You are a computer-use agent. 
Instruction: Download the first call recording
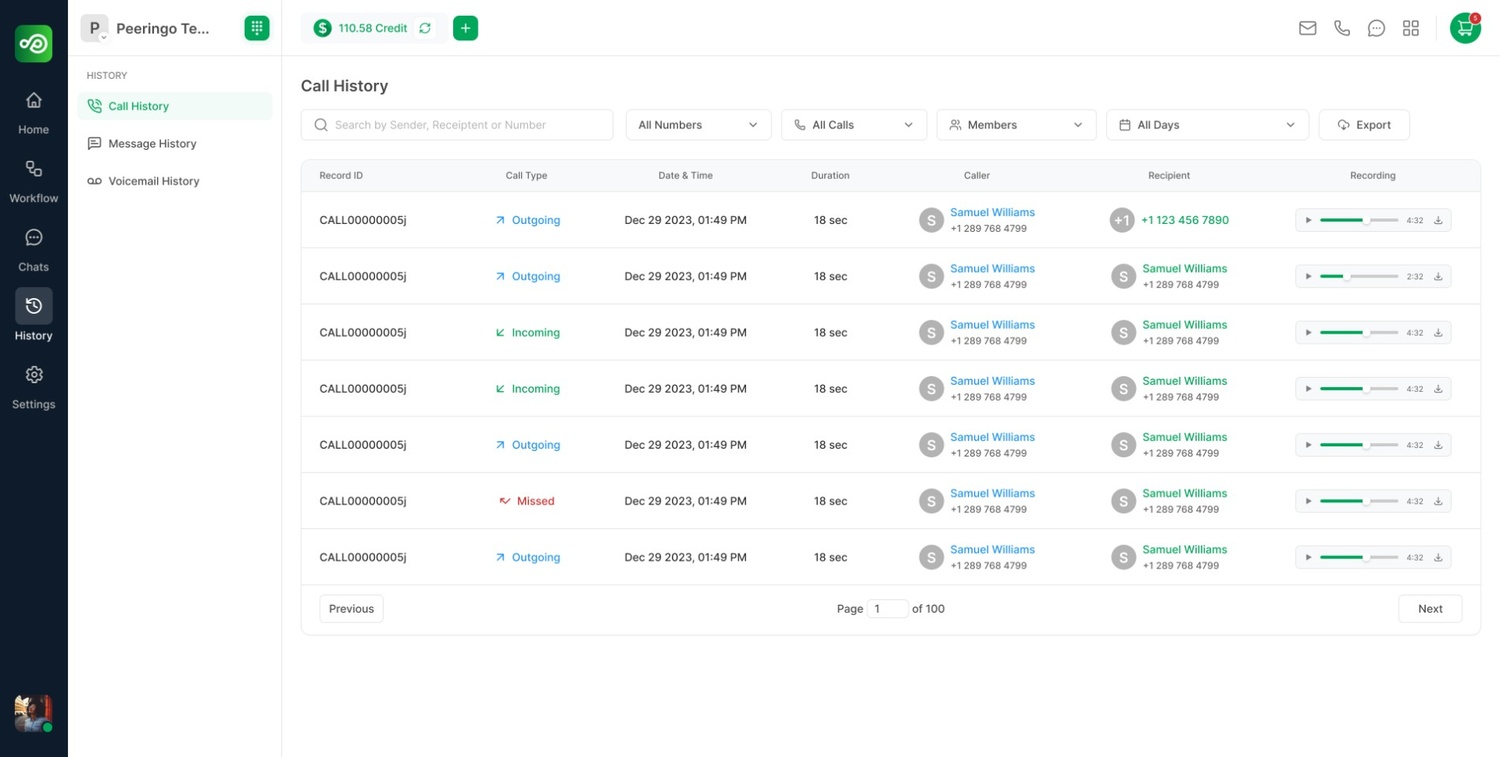click(1438, 220)
